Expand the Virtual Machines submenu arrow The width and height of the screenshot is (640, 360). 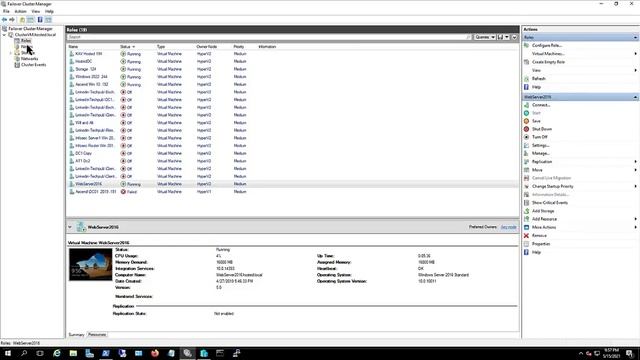(636, 54)
